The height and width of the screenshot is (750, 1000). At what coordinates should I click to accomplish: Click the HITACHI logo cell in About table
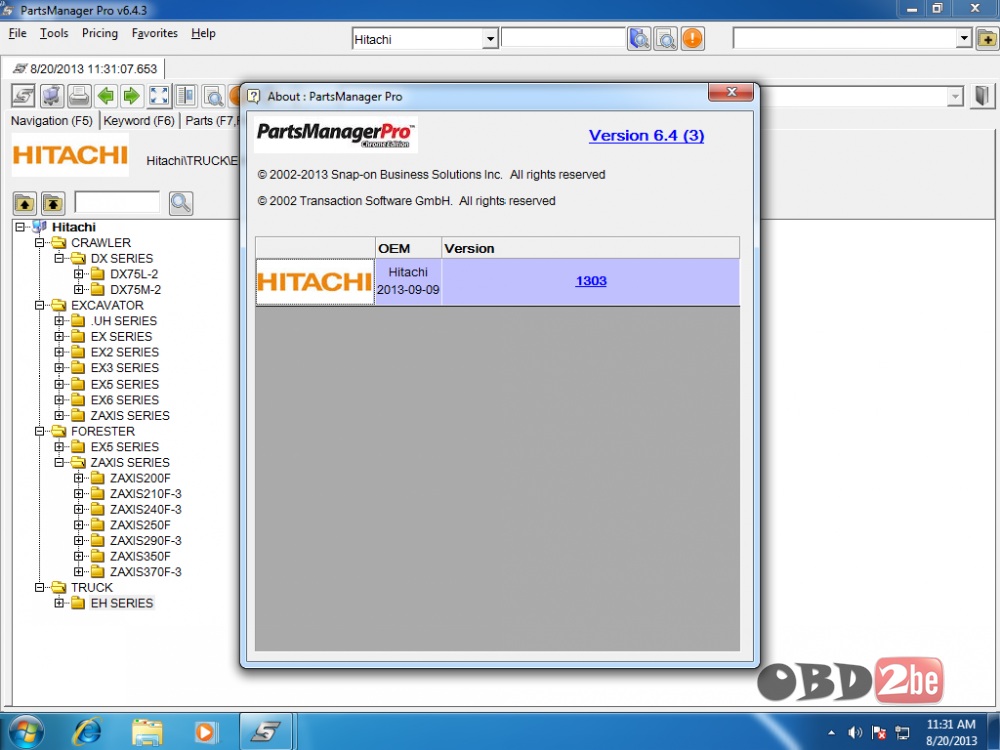[315, 281]
